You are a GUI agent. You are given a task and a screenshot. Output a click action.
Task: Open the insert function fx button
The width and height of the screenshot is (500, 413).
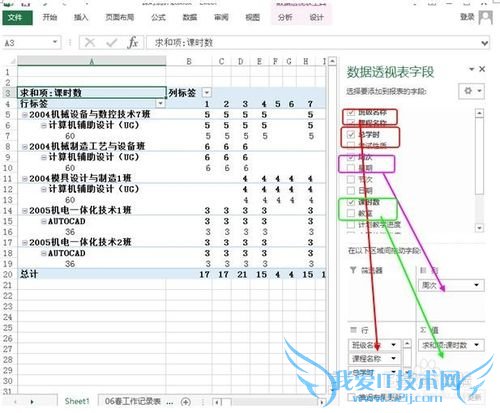133,43
